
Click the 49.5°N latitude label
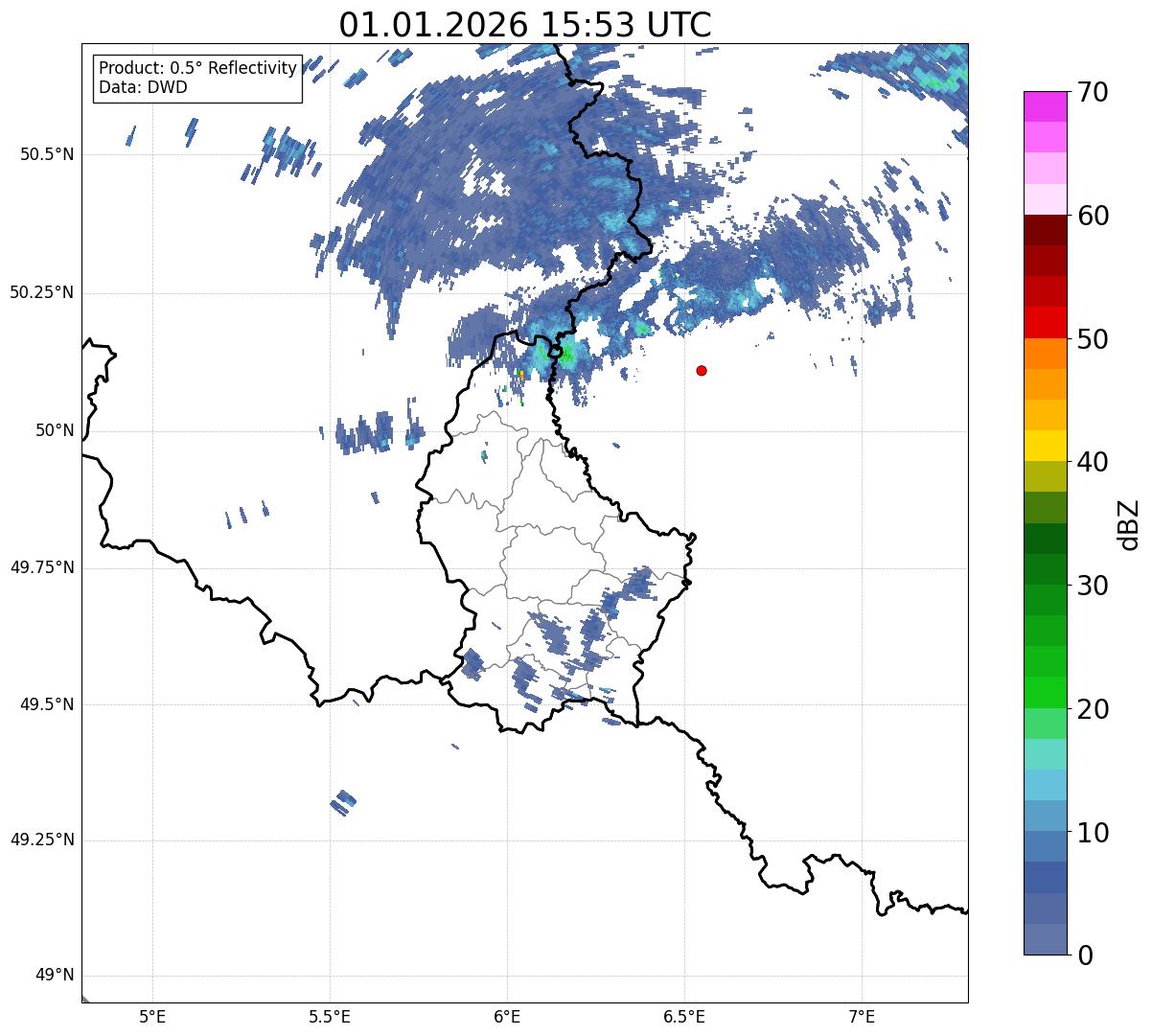coord(46,704)
